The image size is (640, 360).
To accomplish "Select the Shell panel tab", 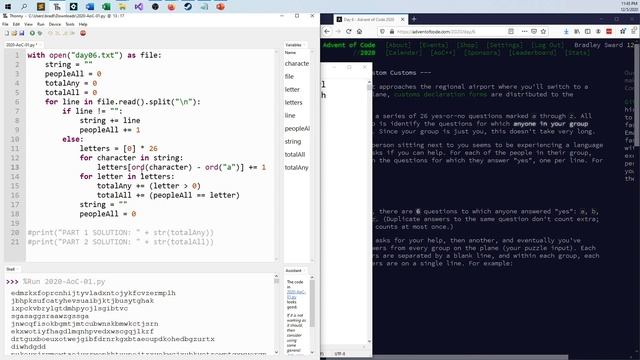I will click(x=11, y=269).
